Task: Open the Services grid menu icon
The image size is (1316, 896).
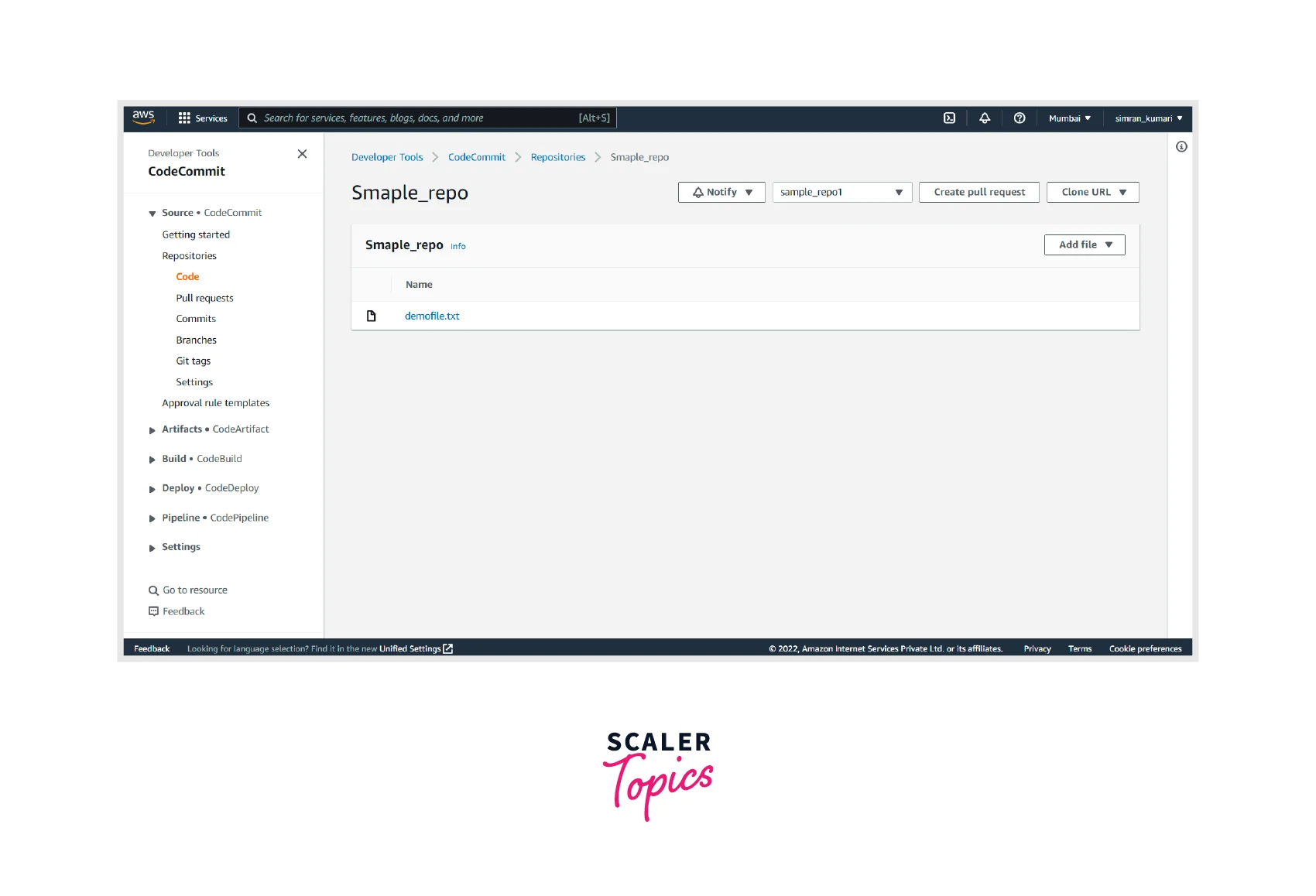Action: click(184, 118)
